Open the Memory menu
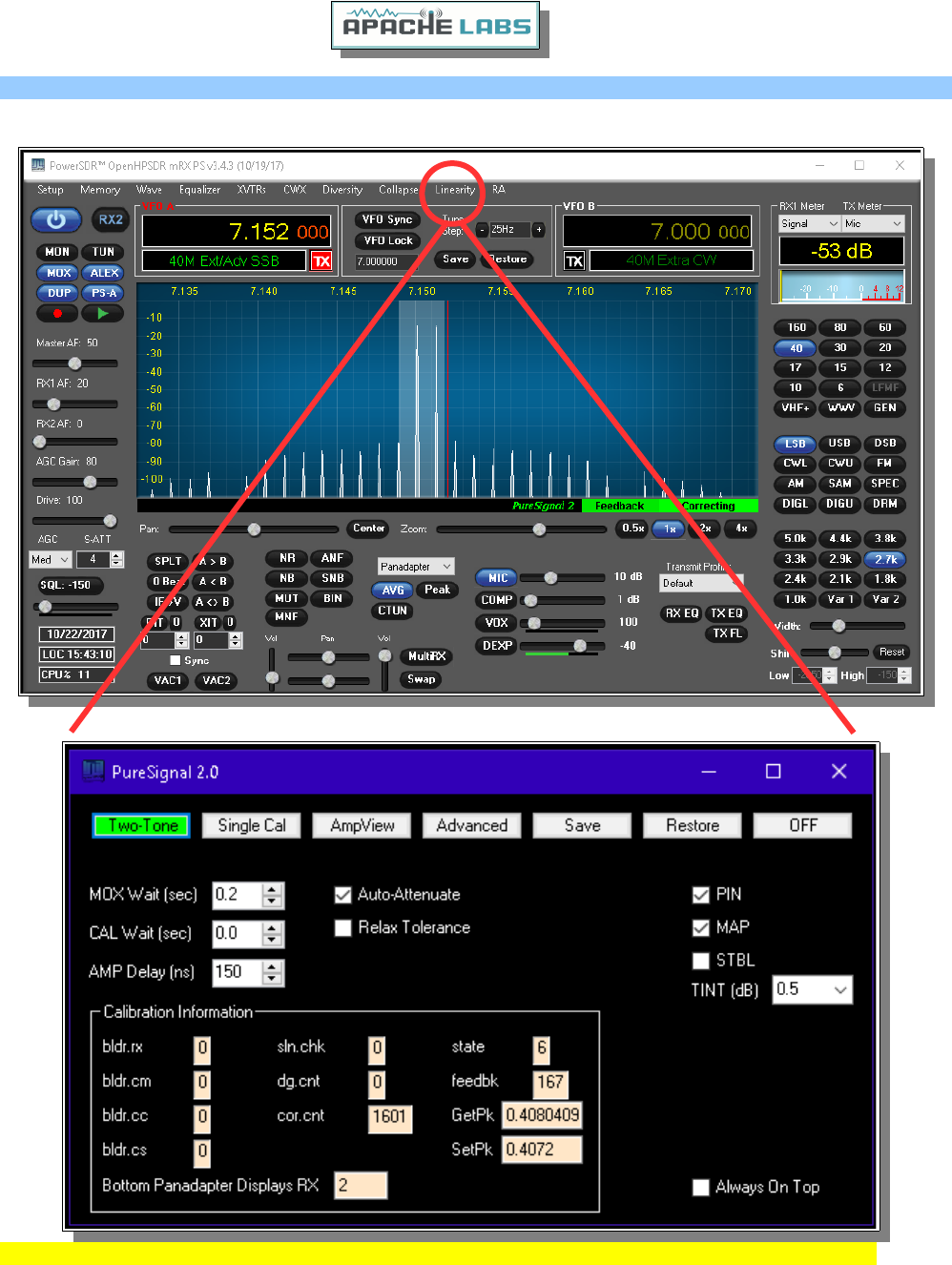Viewport: 952px width, 1265px height. (x=100, y=190)
